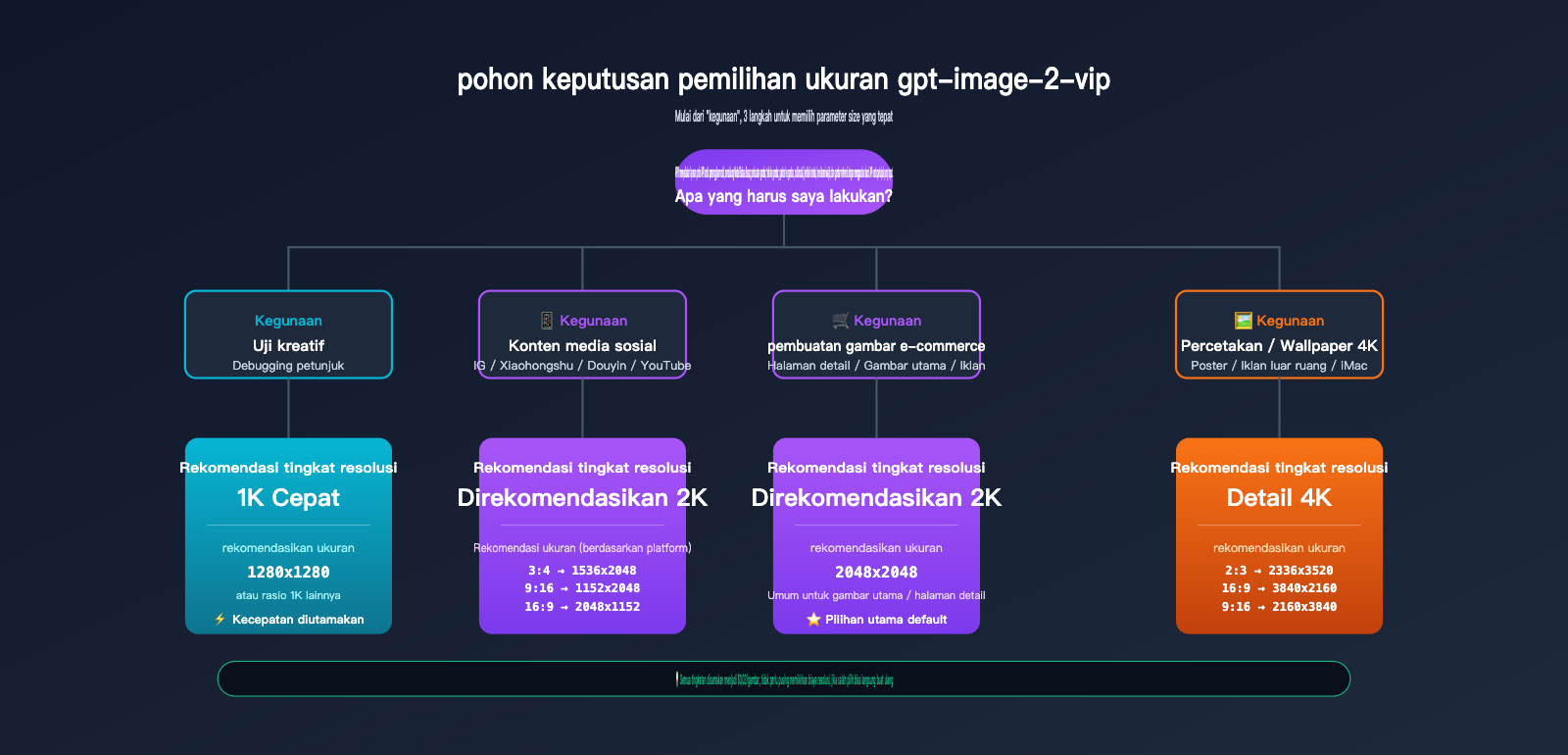Select the "9:16 → 1152x2048" row
This screenshot has height=755, width=1568.
coord(582,588)
